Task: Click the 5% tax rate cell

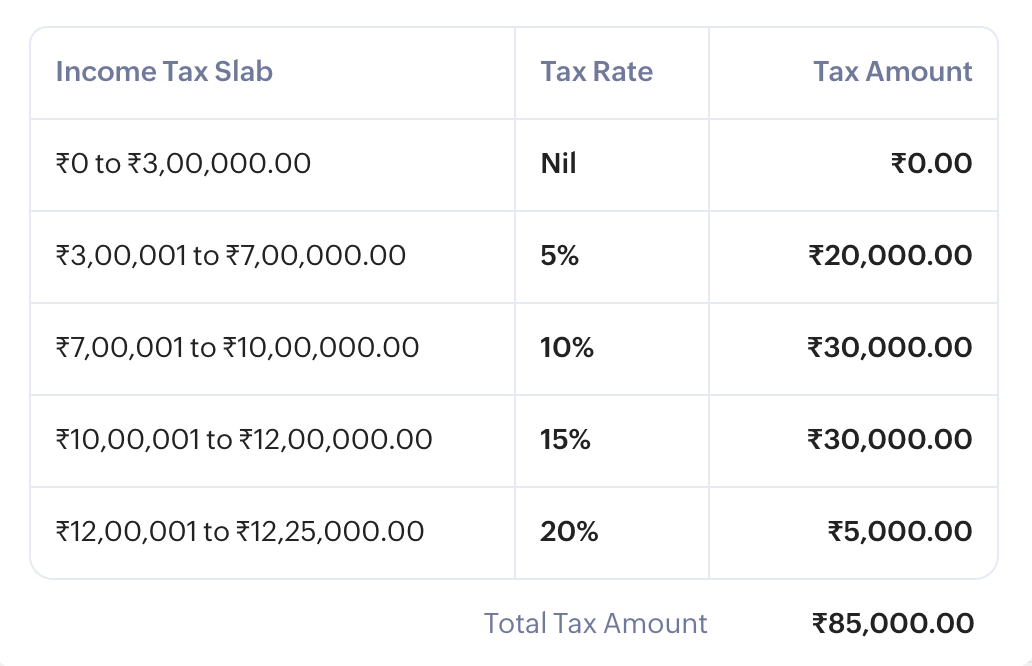Action: pyautogui.click(x=560, y=256)
